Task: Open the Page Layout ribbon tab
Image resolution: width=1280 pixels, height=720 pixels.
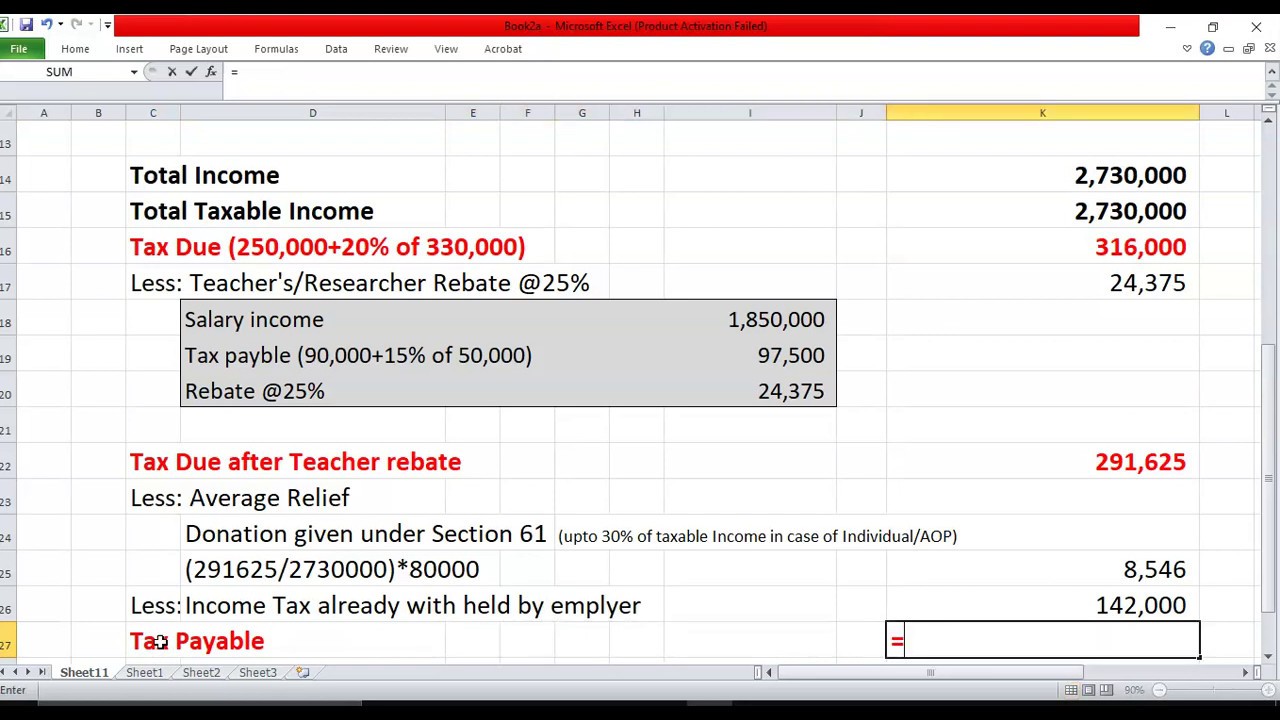Action: point(198,48)
